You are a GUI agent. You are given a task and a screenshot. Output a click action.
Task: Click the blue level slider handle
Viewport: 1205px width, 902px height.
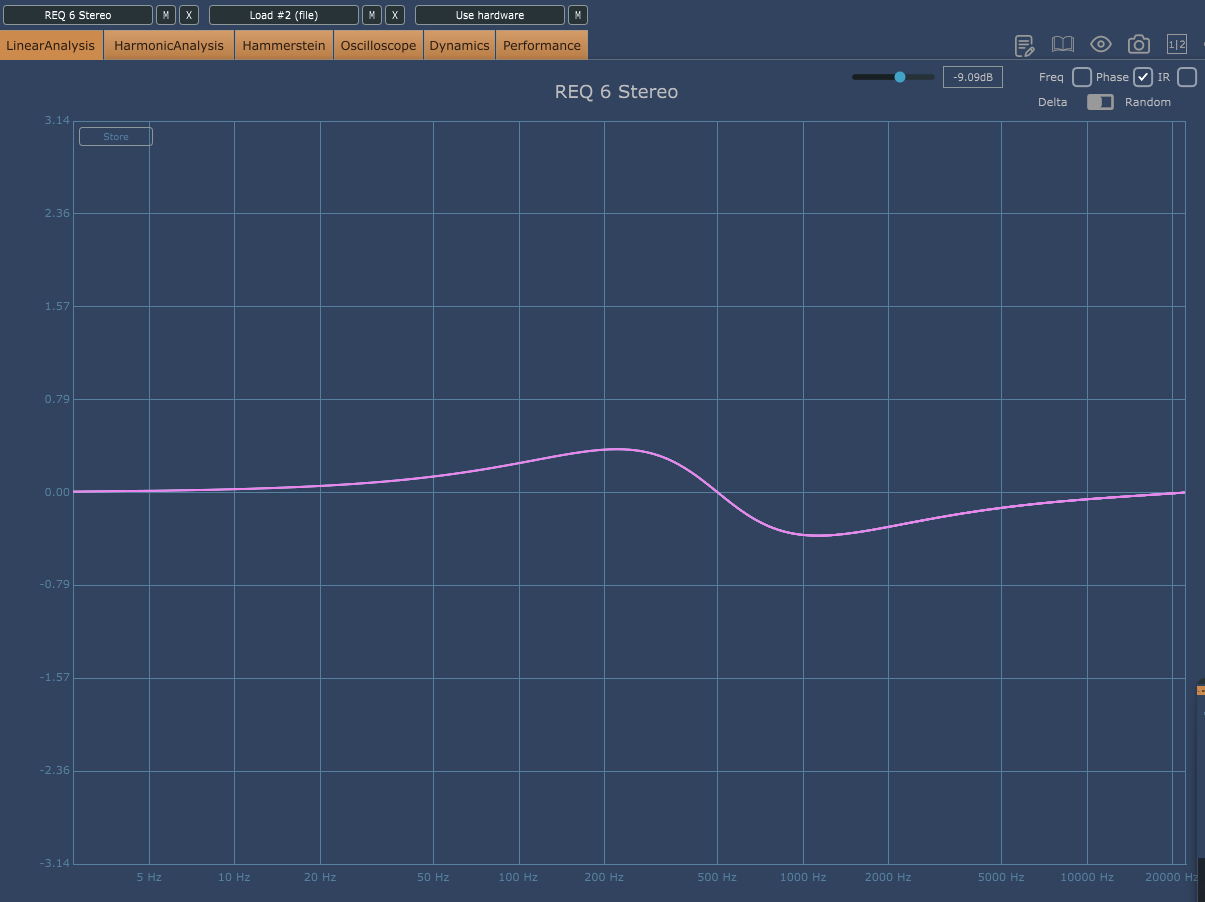pos(900,77)
